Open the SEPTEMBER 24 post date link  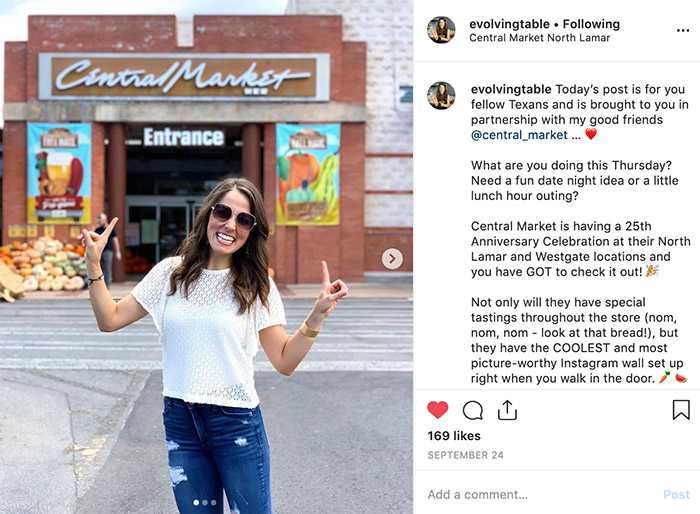point(465,455)
